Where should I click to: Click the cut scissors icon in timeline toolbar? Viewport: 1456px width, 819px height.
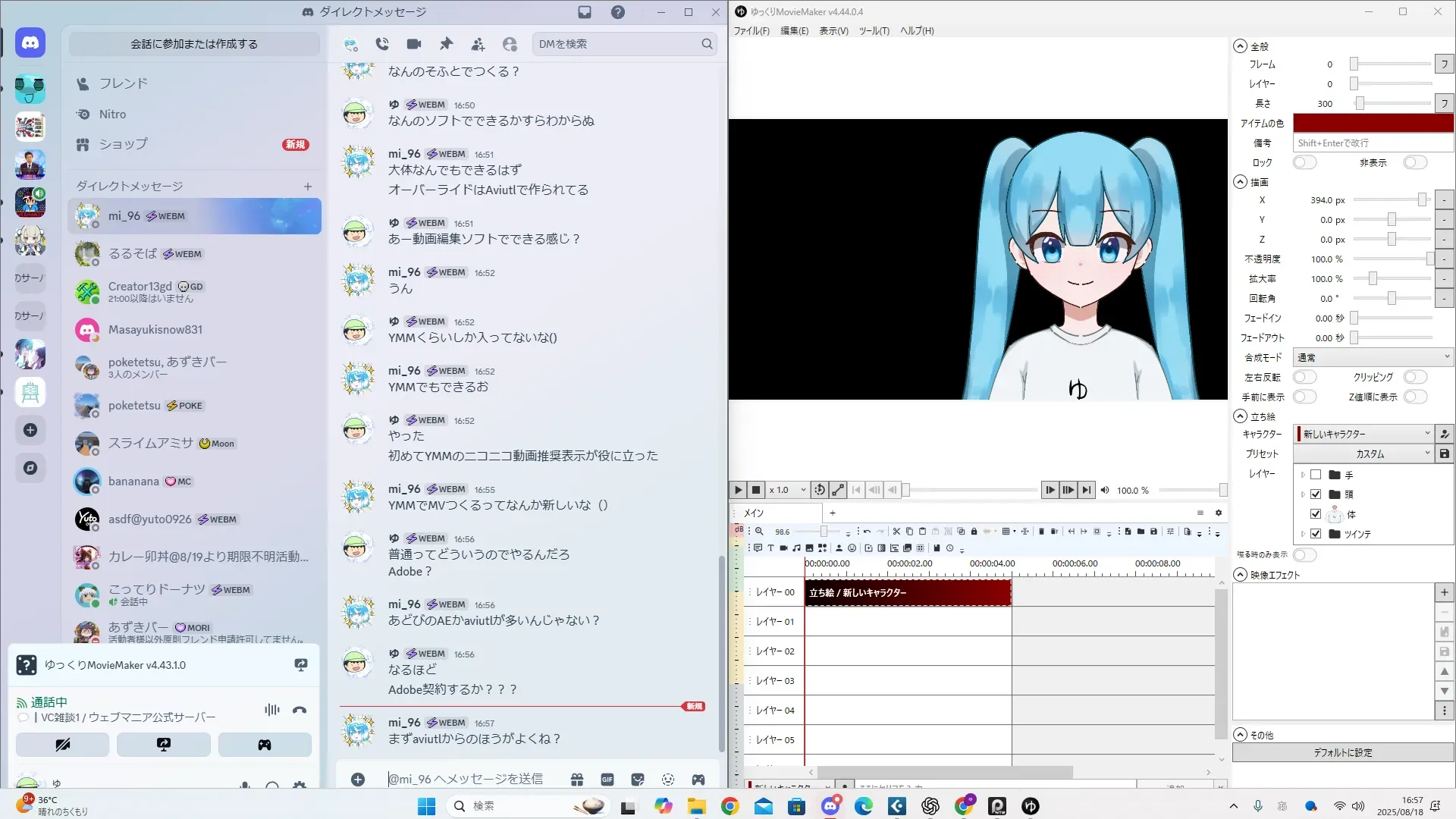[896, 532]
